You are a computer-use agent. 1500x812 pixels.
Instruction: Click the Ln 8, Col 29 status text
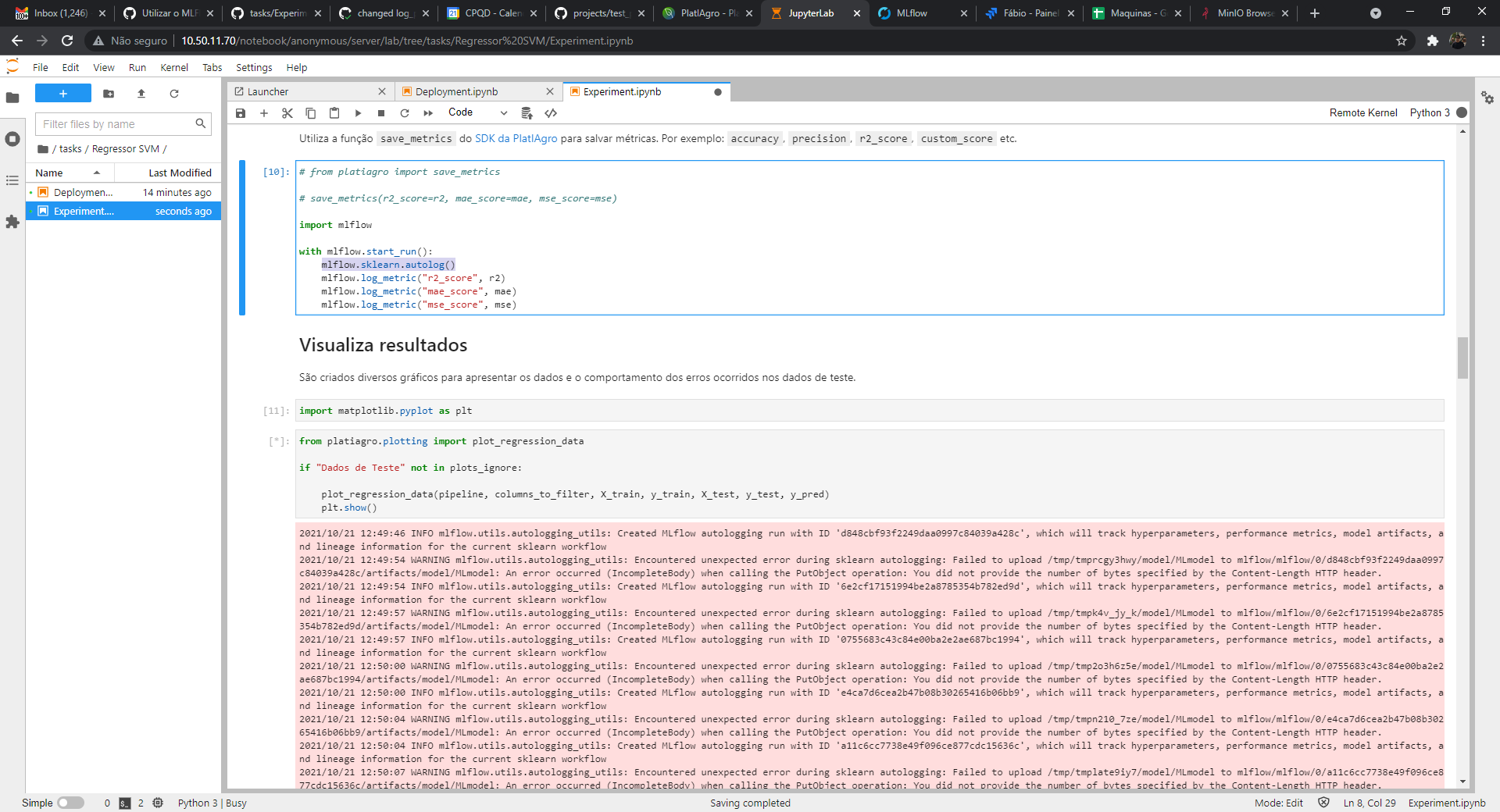(1369, 803)
